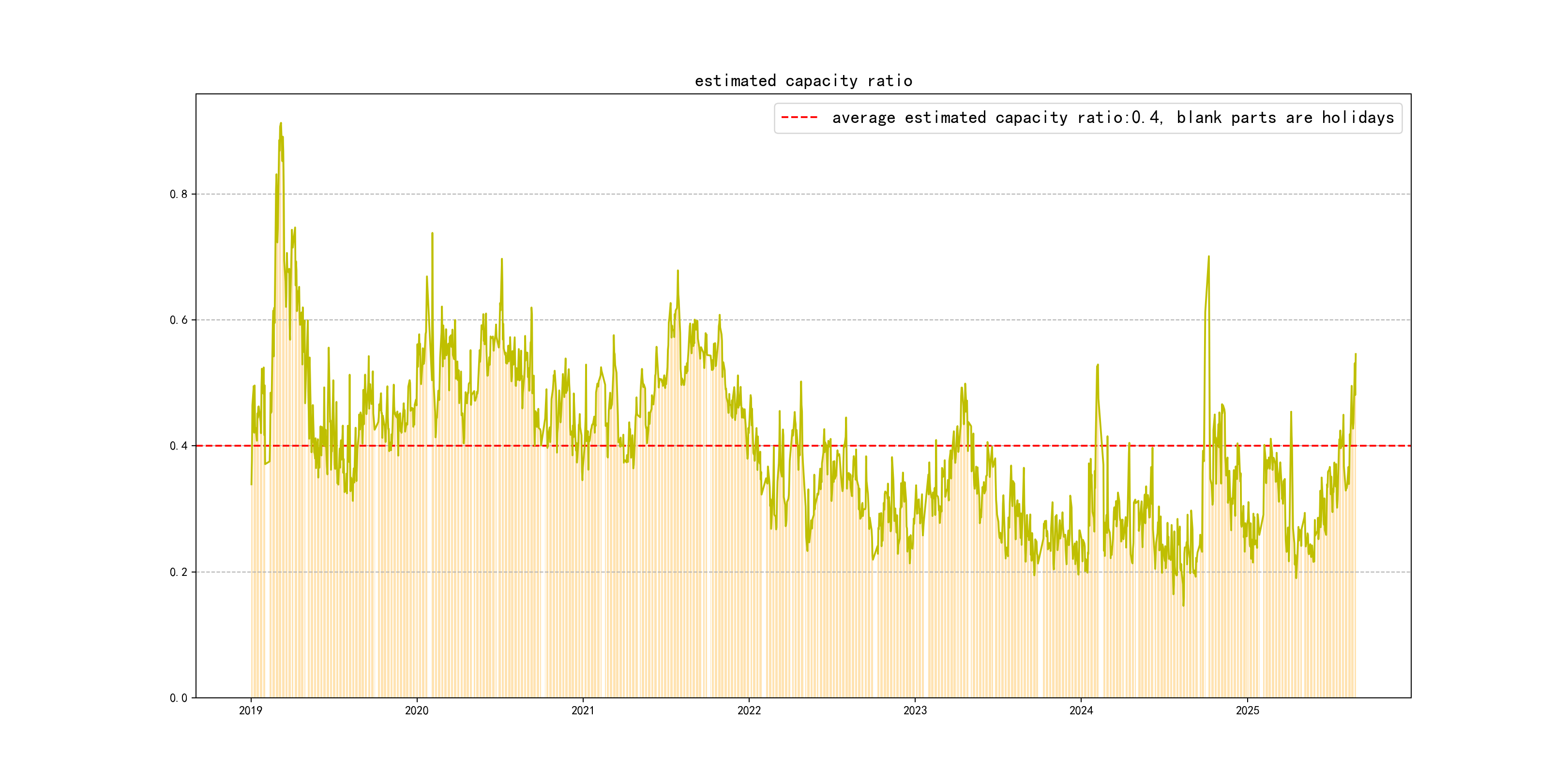Click the 2022 x-axis label

(749, 710)
